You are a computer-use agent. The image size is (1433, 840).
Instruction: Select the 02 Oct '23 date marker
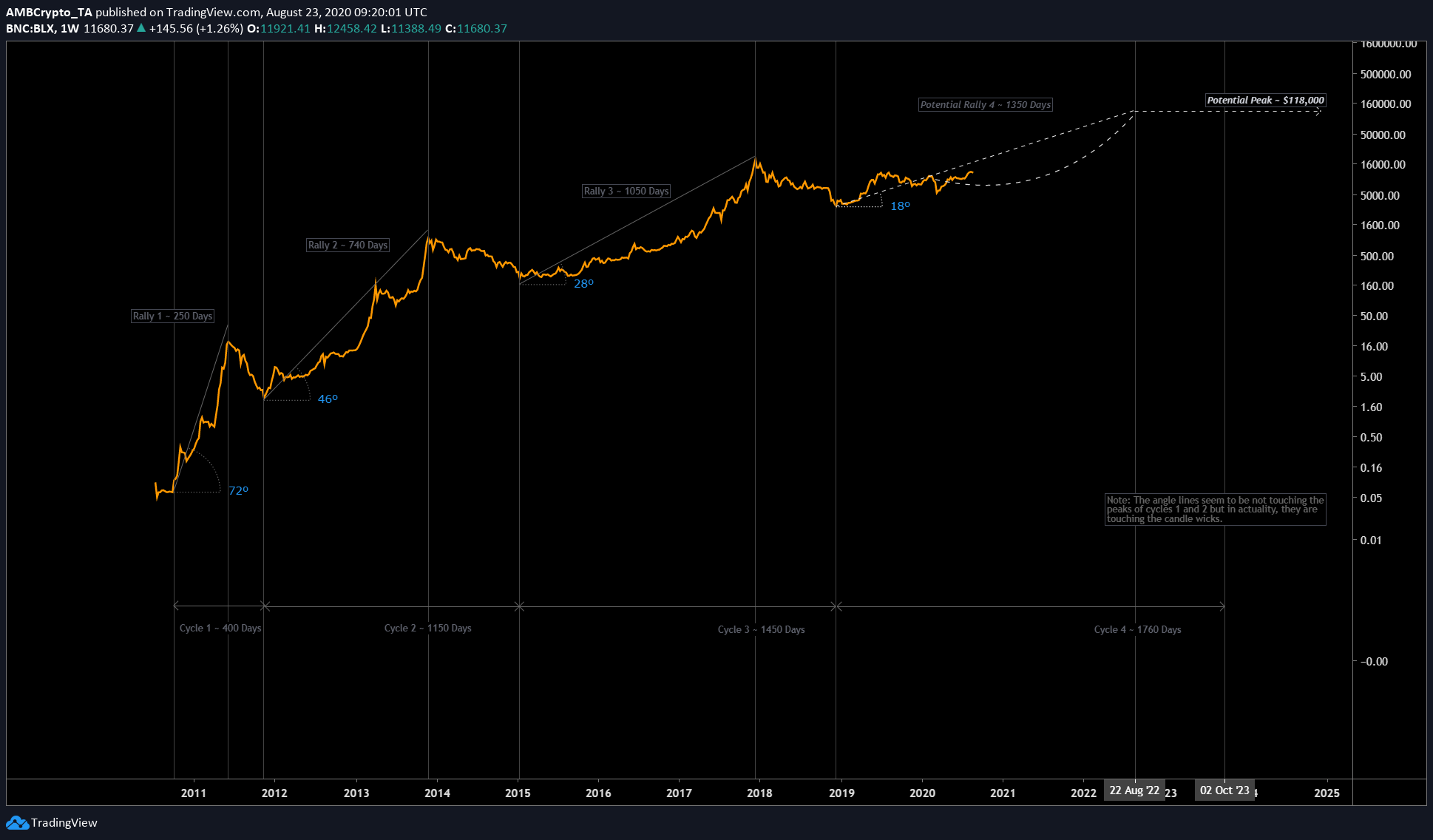coord(1224,790)
